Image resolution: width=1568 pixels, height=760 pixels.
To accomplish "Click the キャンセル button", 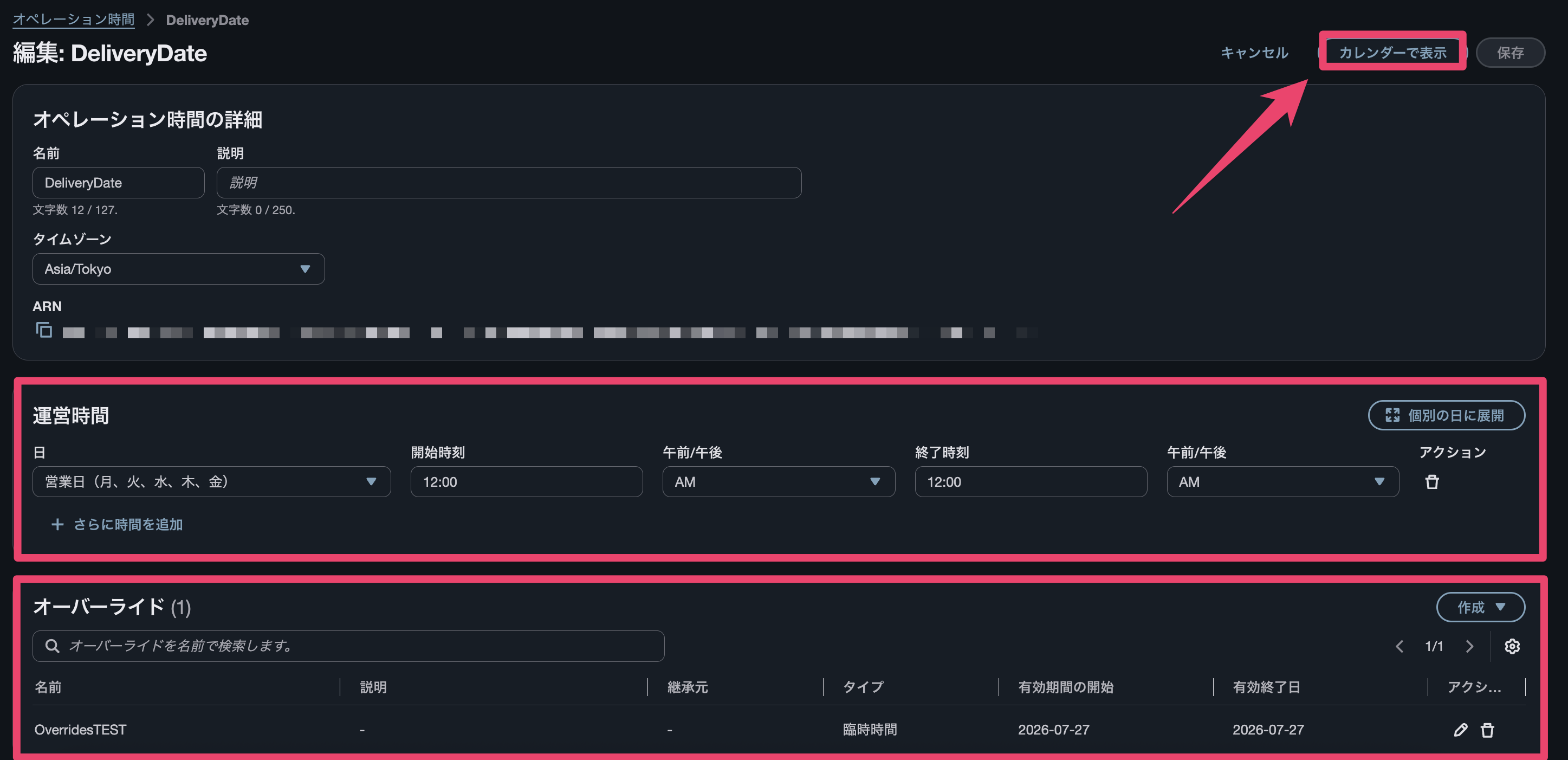I will 1254,53.
